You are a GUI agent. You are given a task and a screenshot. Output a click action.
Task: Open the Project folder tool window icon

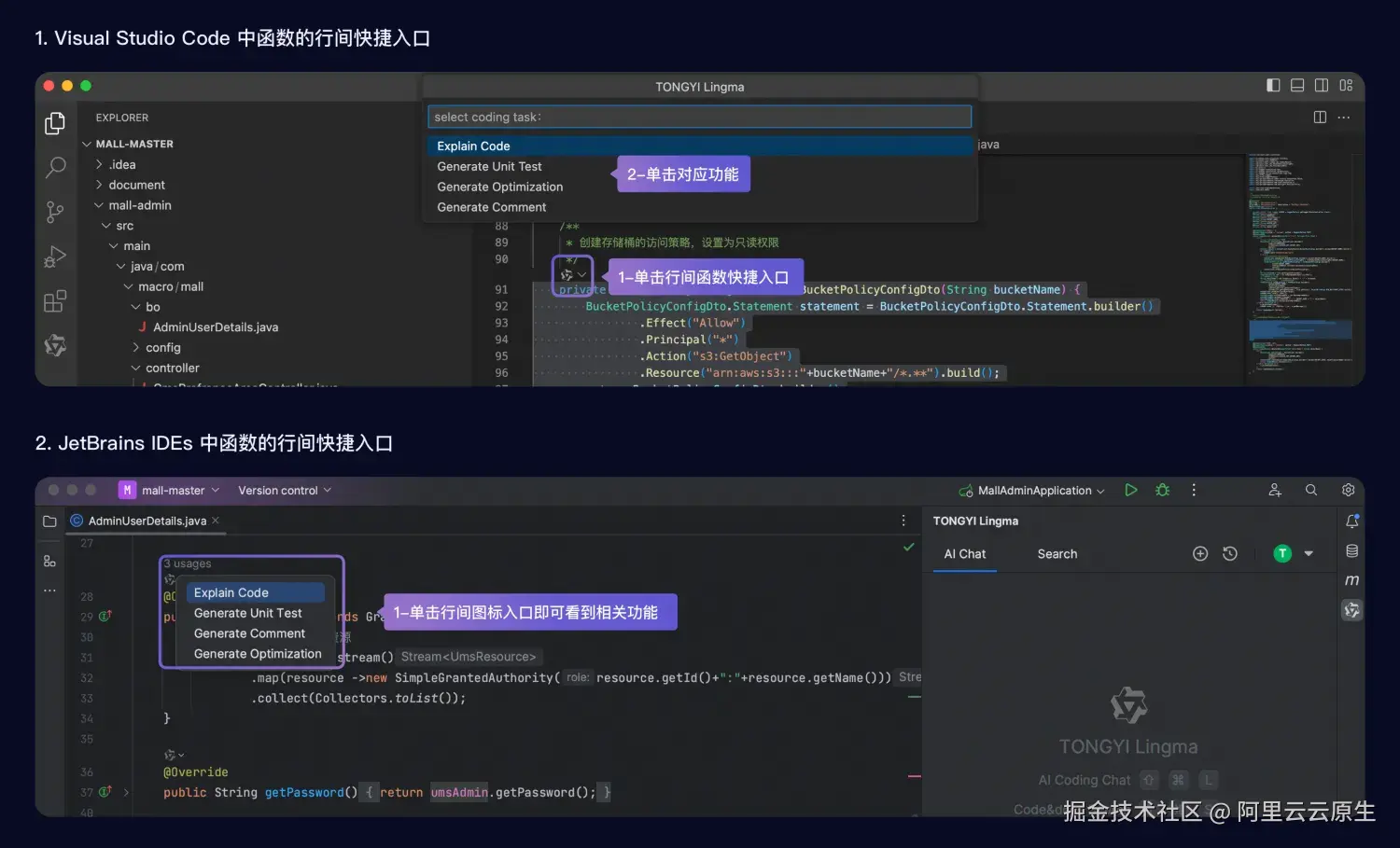coord(49,521)
